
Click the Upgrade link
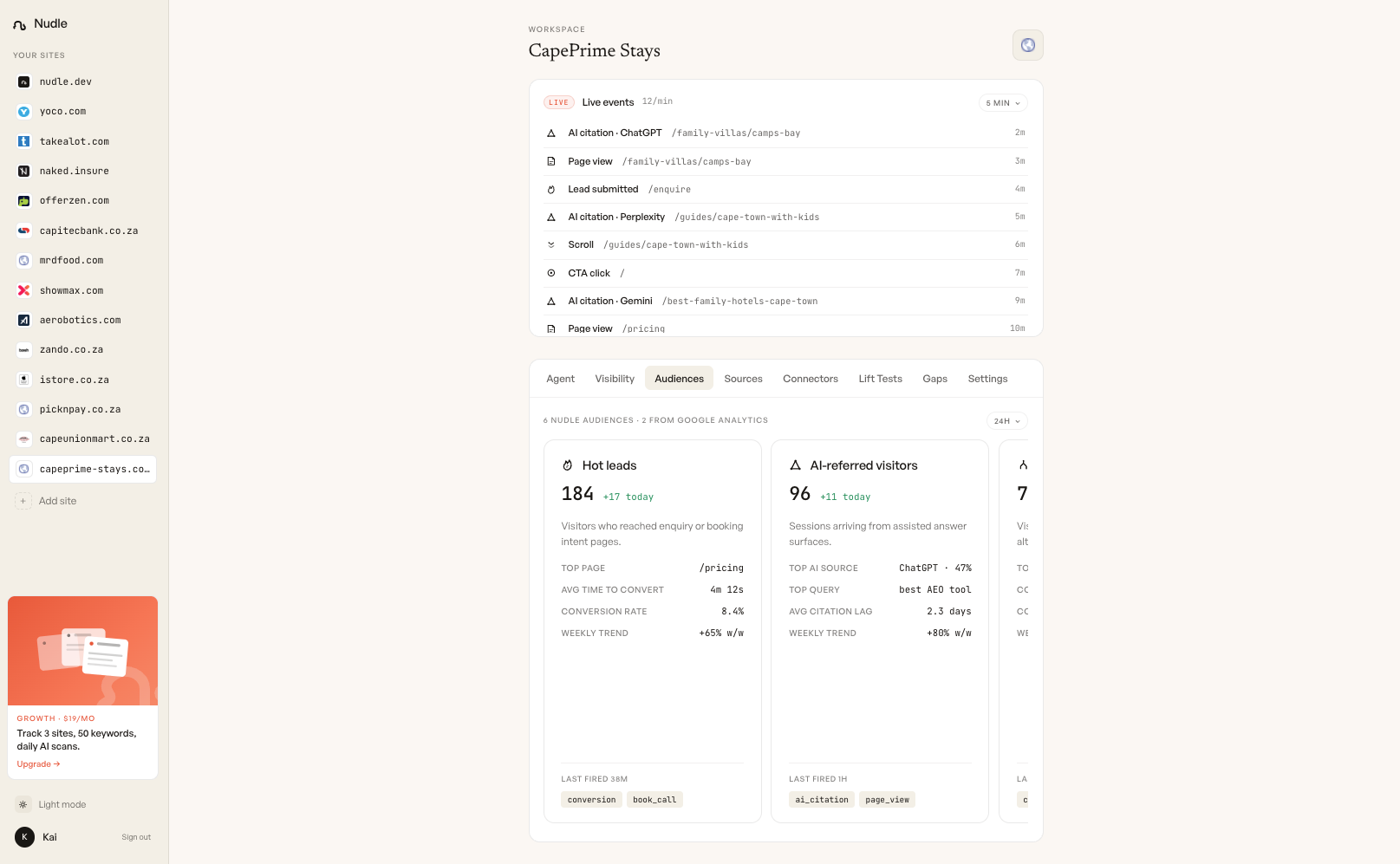coord(38,764)
